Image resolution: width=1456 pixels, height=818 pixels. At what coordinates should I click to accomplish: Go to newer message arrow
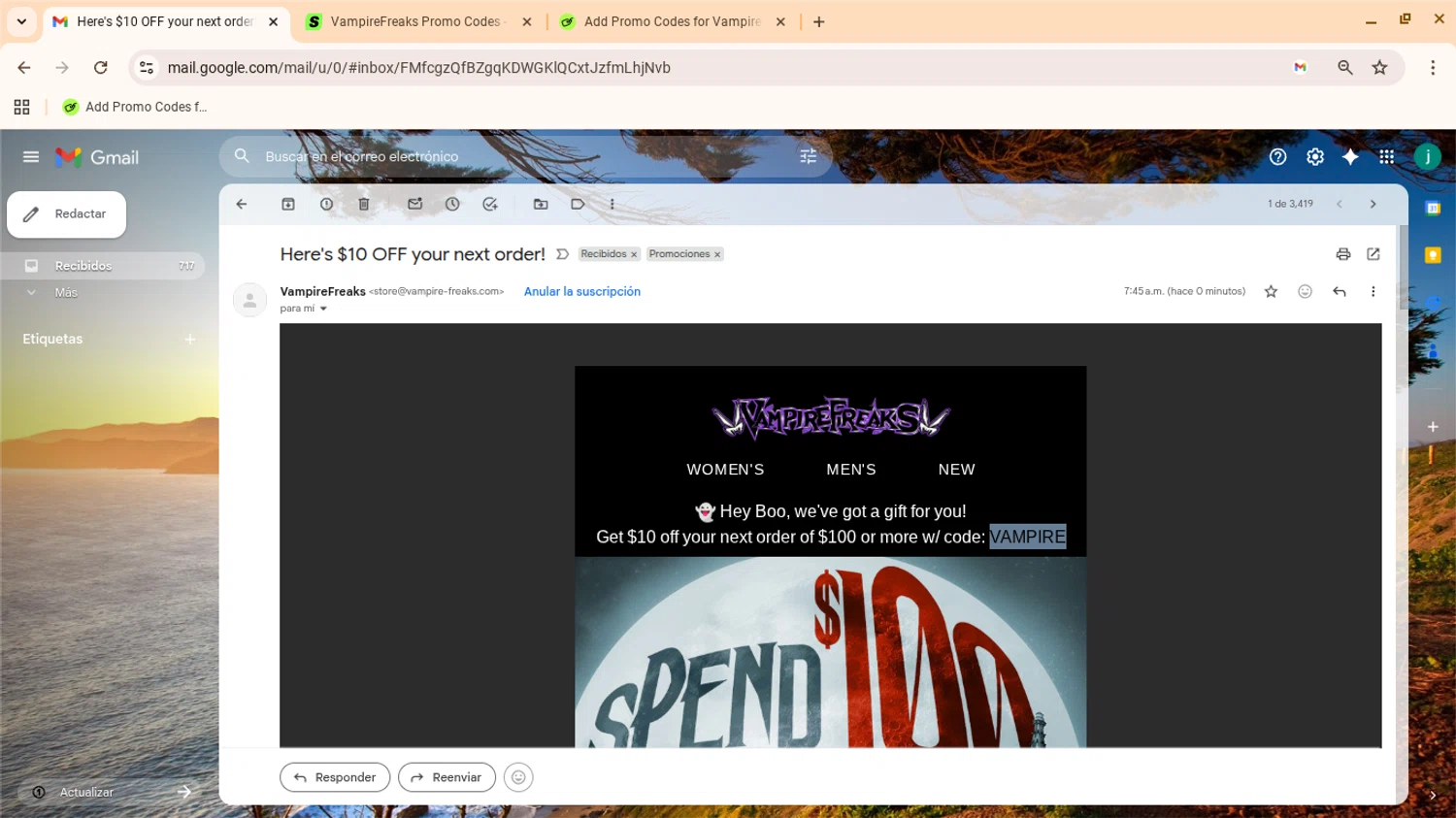(1340, 204)
